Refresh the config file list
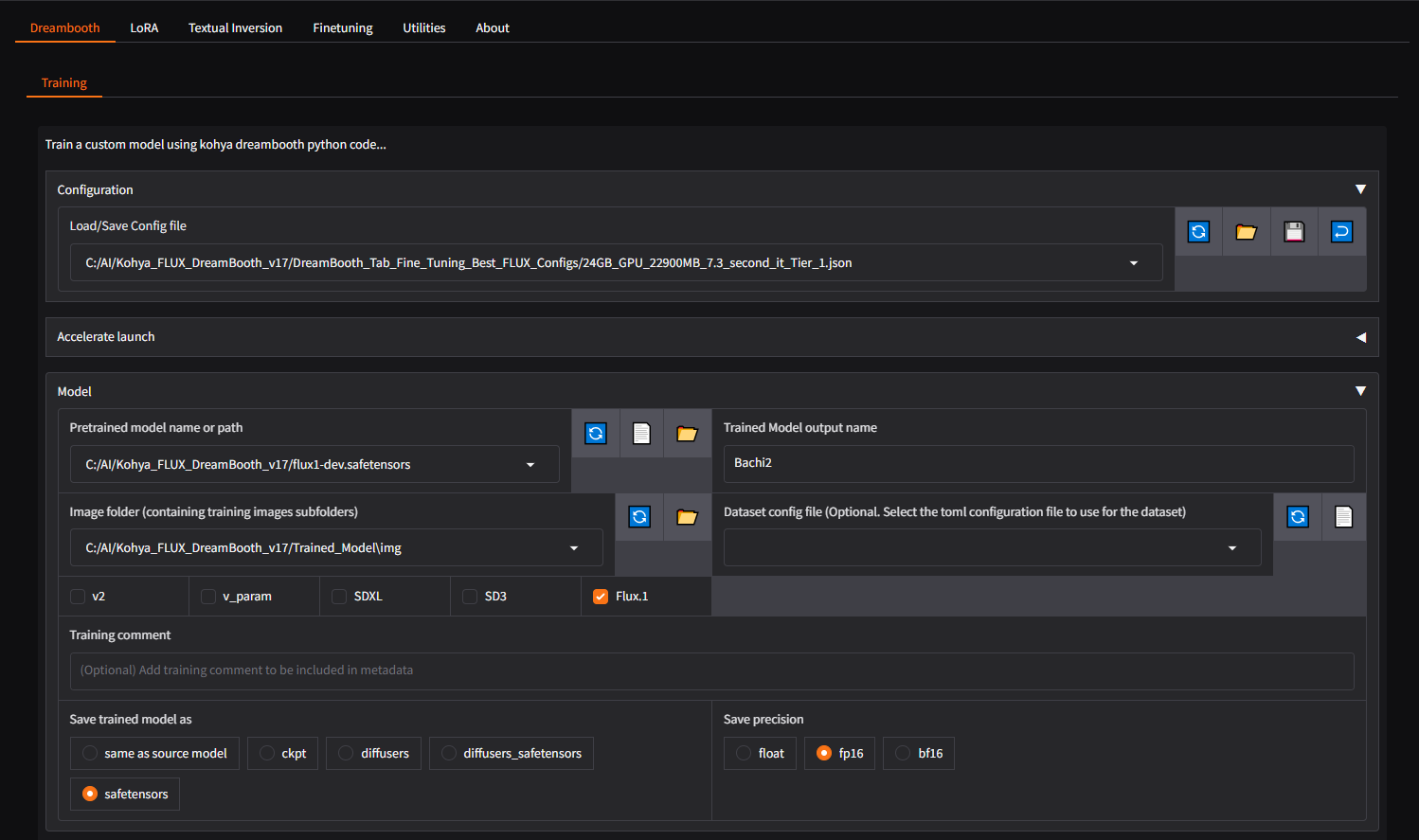This screenshot has width=1419, height=840. tap(1198, 232)
